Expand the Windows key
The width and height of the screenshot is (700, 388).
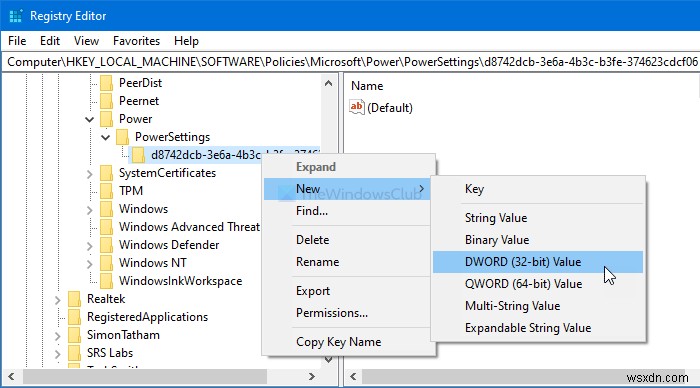point(90,210)
